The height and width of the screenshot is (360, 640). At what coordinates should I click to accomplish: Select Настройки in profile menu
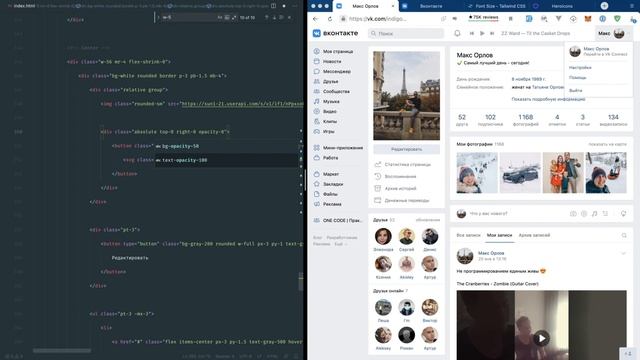[580, 67]
